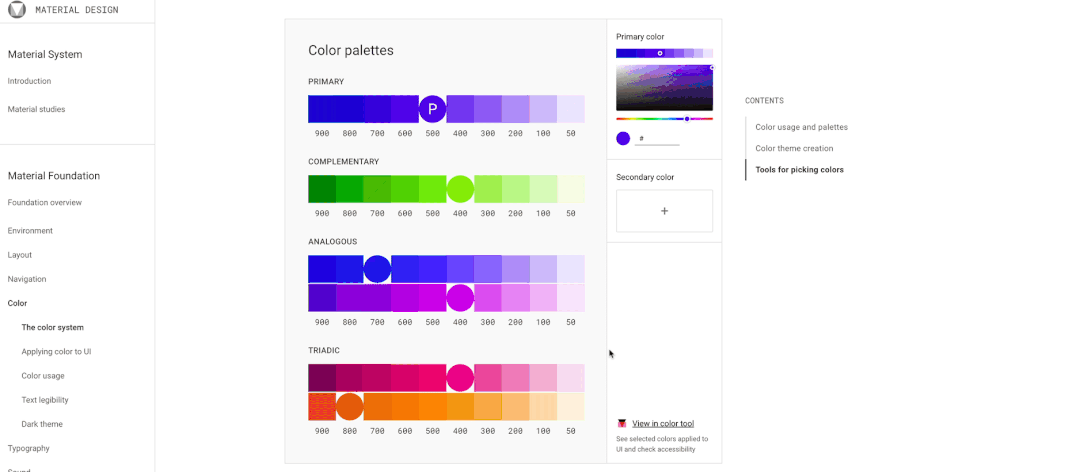Image resolution: width=1080 pixels, height=472 pixels.
Task: Click the plus icon to add secondary color
Action: pyautogui.click(x=664, y=211)
